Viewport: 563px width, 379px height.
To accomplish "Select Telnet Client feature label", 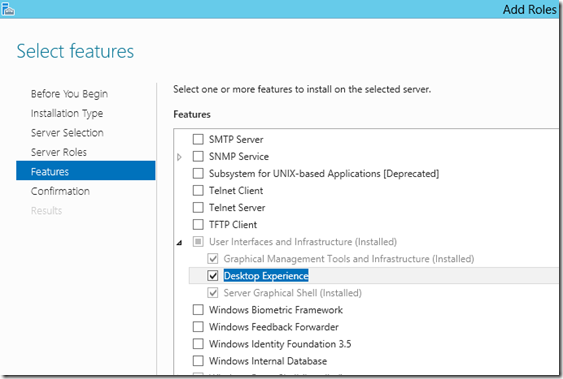I will click(x=236, y=191).
